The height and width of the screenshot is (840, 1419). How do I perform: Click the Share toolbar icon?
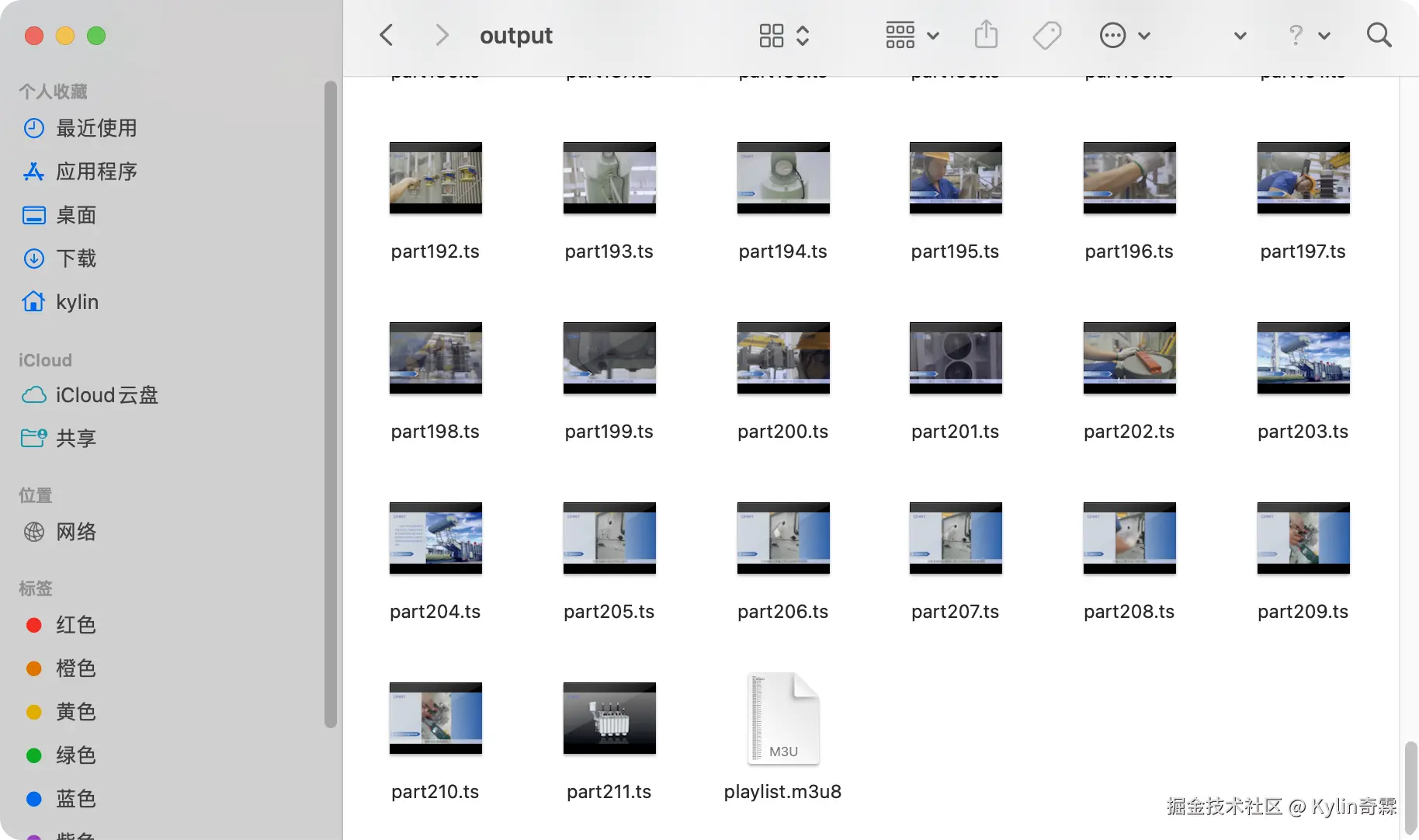(x=986, y=35)
